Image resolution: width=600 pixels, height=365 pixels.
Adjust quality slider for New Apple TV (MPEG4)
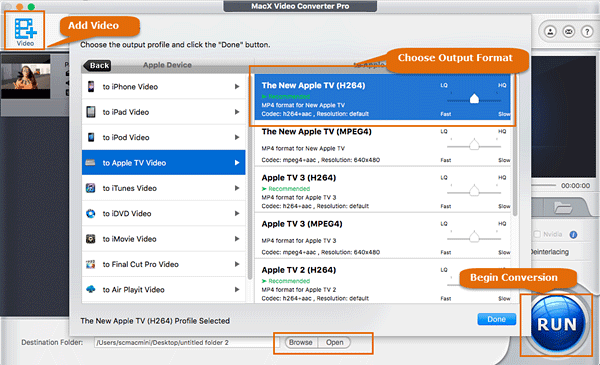pyautogui.click(x=474, y=145)
